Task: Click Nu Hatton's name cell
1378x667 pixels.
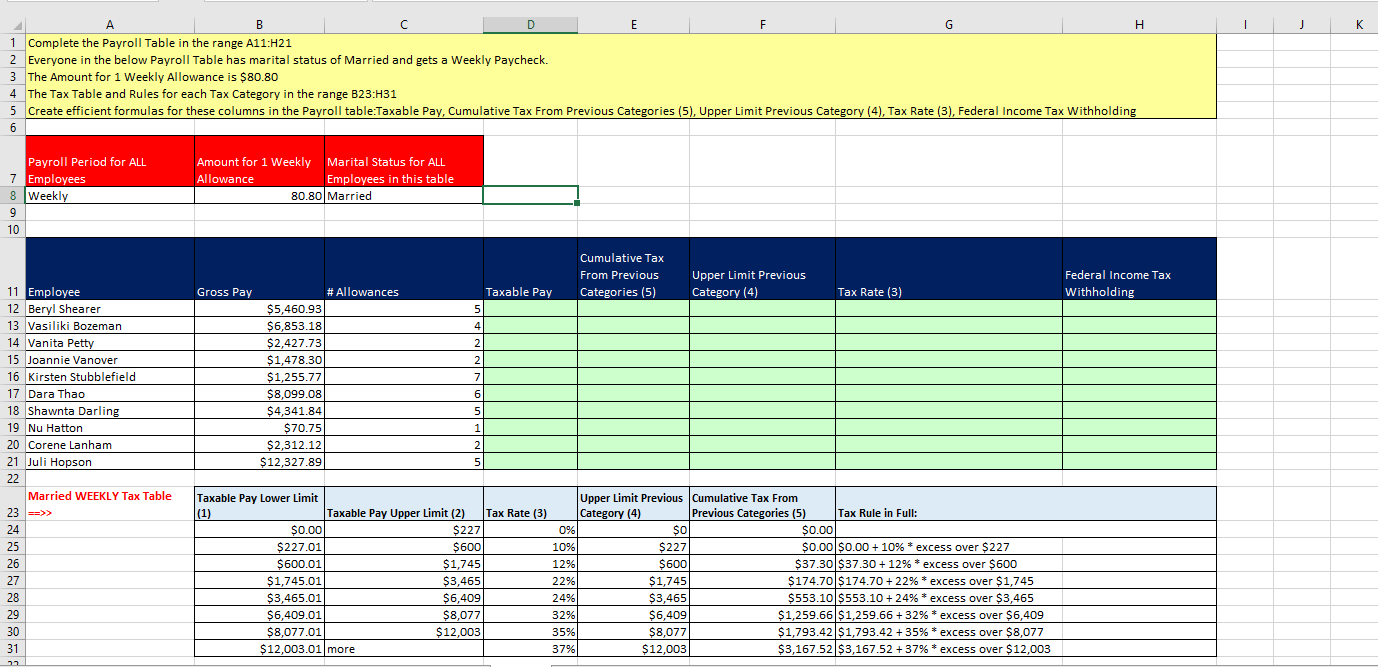Action: pyautogui.click(x=110, y=428)
